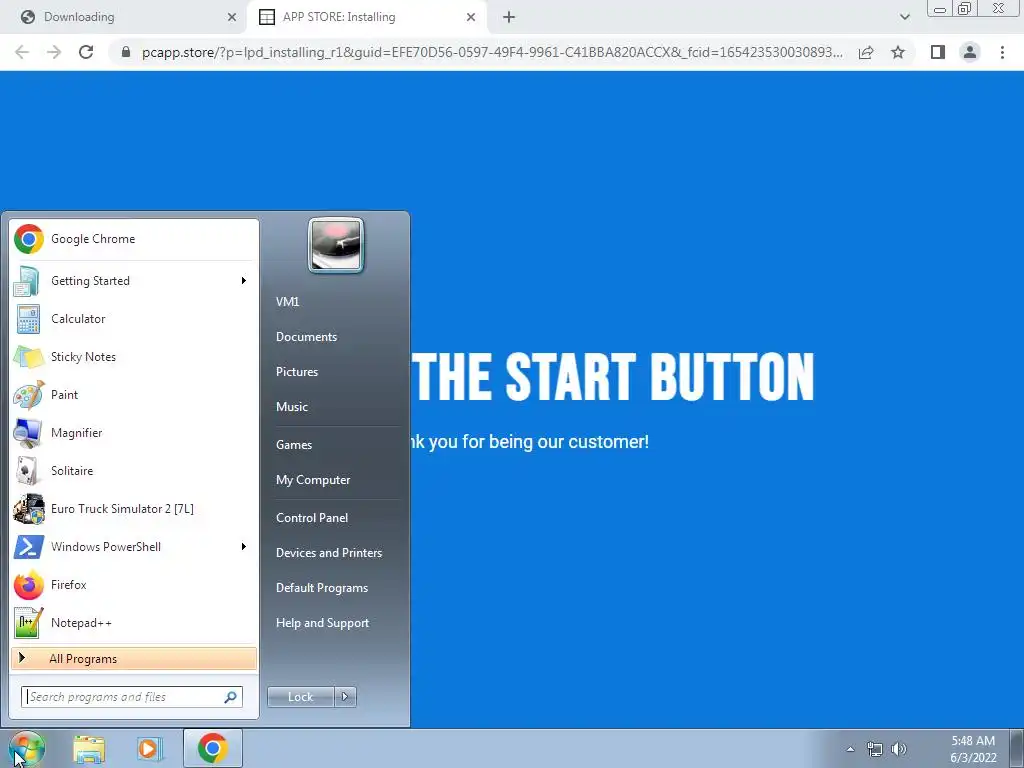Image resolution: width=1024 pixels, height=768 pixels.
Task: Click the pcapp.store address bar
Action: [492, 52]
